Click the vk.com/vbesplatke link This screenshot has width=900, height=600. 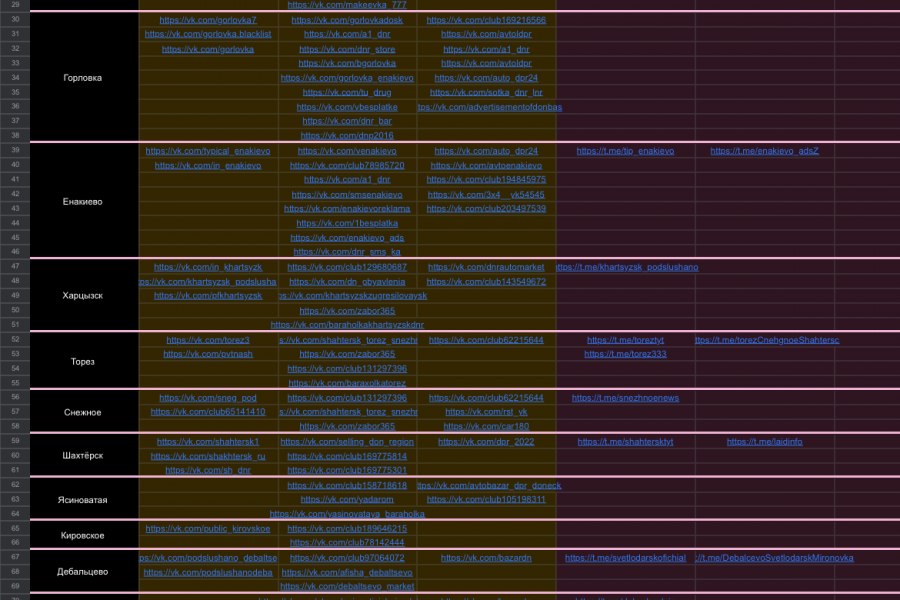pyautogui.click(x=347, y=107)
